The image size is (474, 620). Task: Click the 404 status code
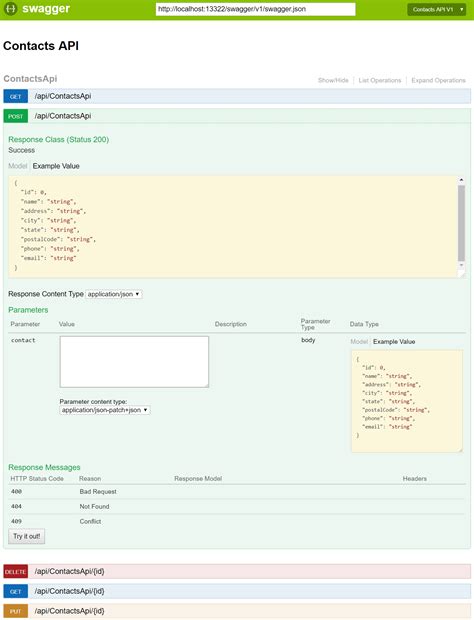16,507
